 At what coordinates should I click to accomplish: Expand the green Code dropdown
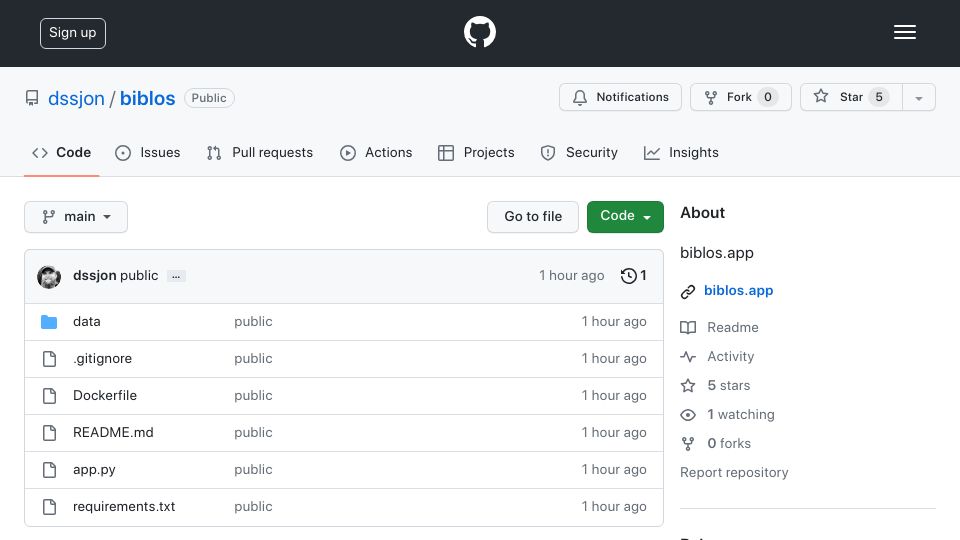625,217
